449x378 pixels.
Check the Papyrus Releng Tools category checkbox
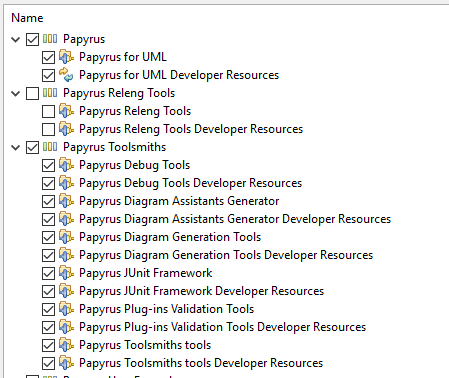coord(32,94)
